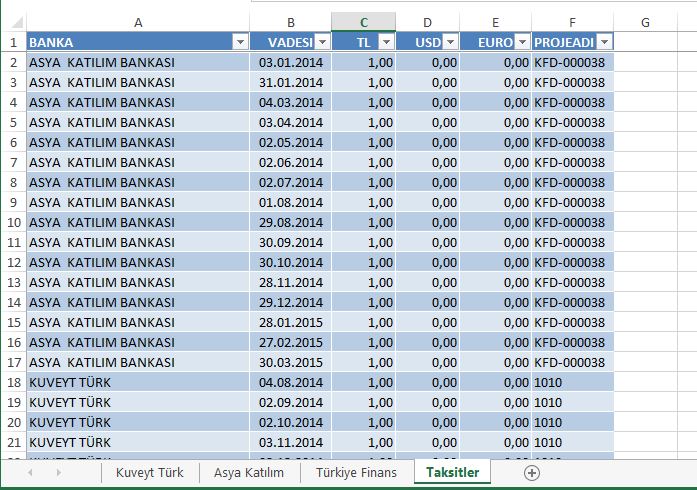
Task: Click KFD-000038 cell in row 12
Action: point(573,262)
